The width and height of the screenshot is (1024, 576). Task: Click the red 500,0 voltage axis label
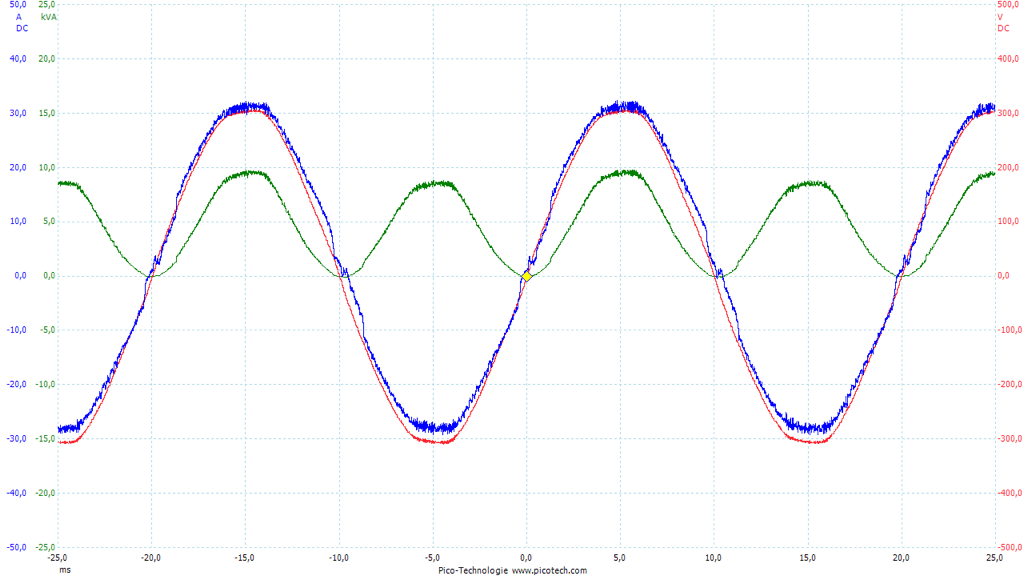click(x=1009, y=5)
